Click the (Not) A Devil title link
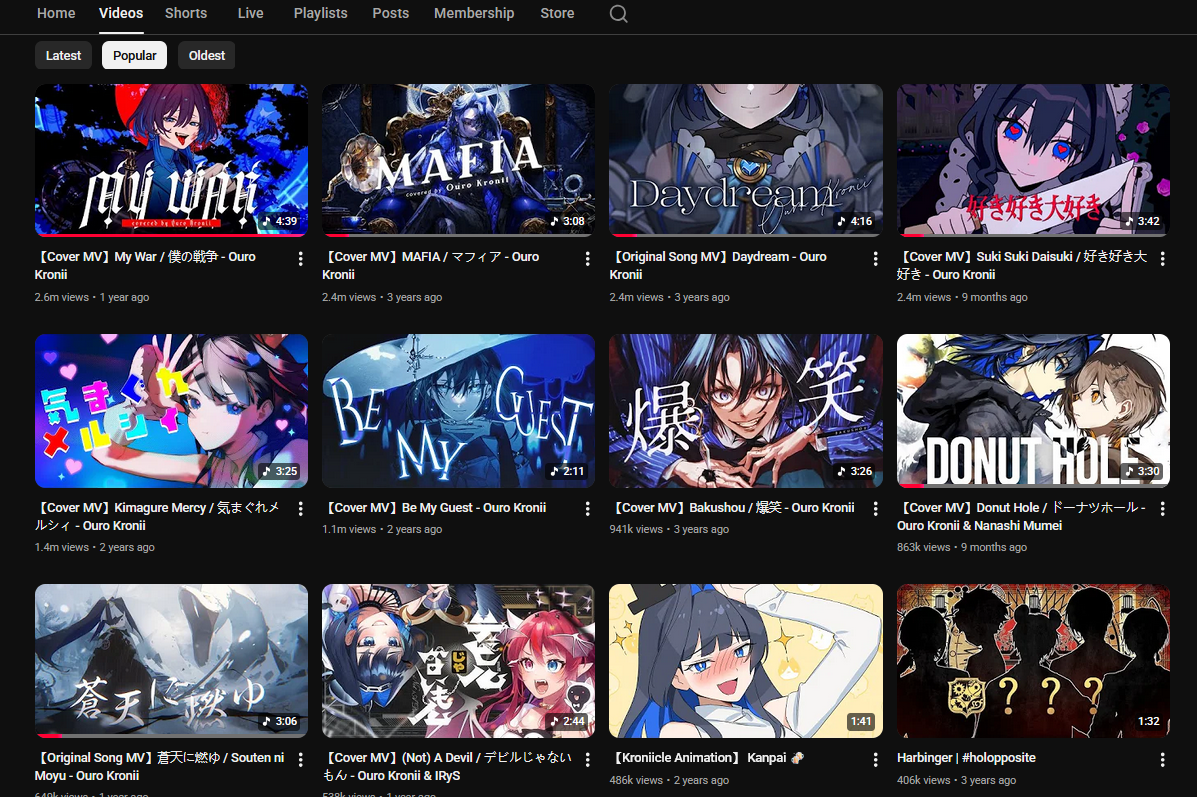Viewport: 1197px width, 797px height. 447,766
